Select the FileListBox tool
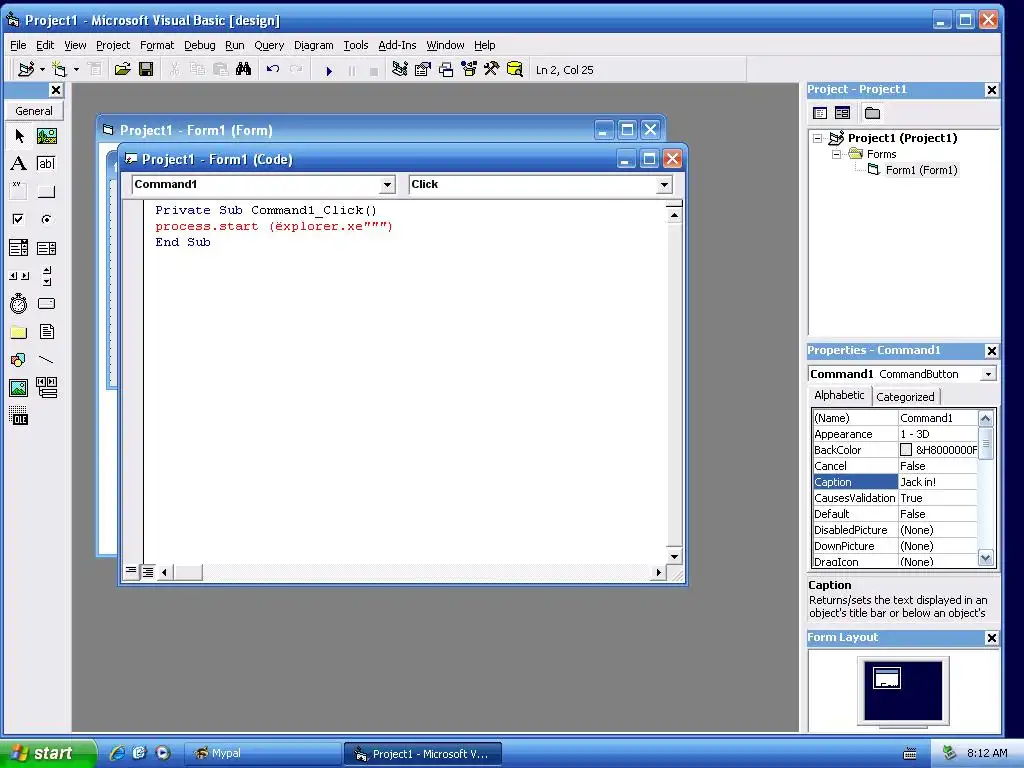 click(46, 332)
